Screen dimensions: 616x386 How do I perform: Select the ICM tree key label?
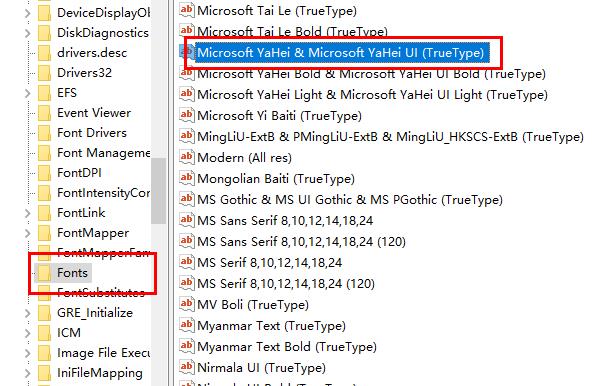[x=69, y=333]
